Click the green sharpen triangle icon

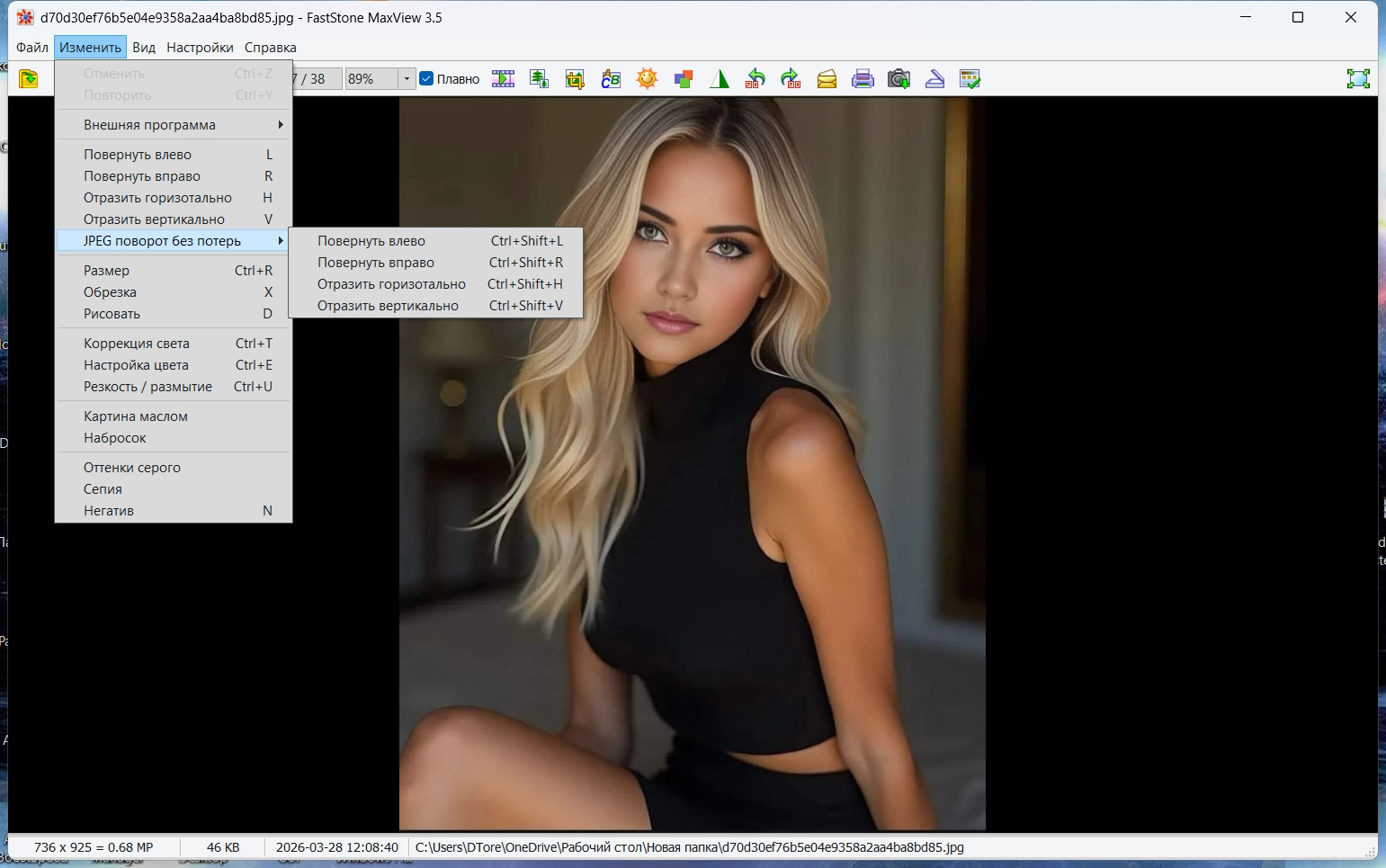720,79
